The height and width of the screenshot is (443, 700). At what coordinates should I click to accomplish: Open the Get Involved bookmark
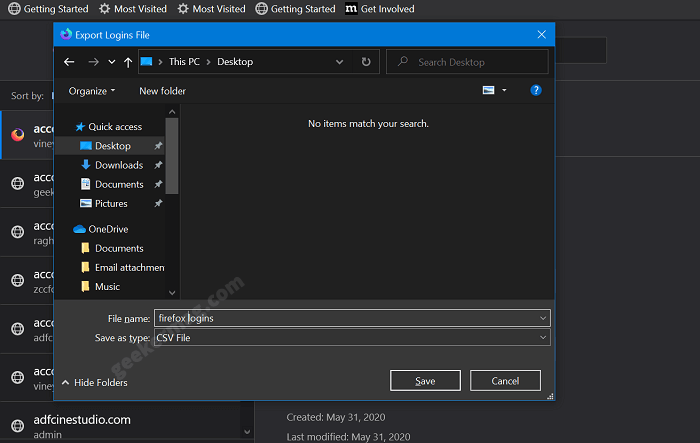point(380,9)
